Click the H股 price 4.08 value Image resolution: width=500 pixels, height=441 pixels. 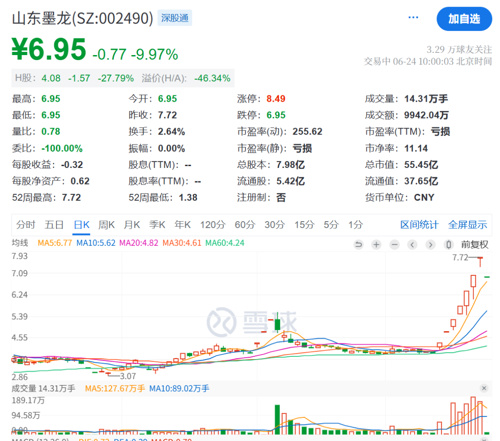pyautogui.click(x=51, y=78)
